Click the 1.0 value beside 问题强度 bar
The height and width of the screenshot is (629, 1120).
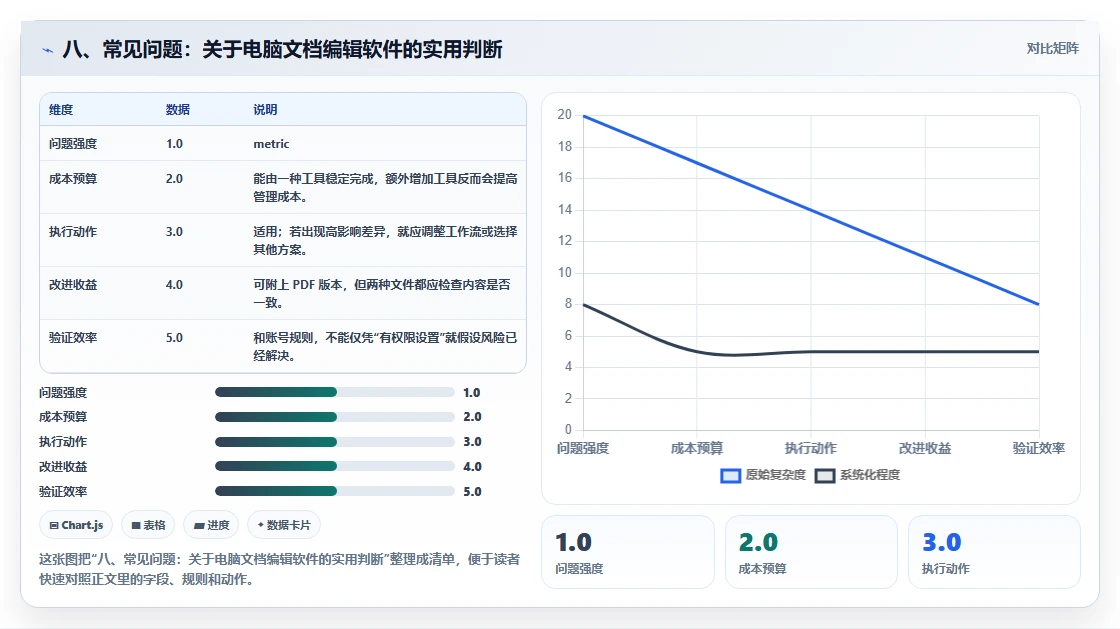tap(471, 393)
